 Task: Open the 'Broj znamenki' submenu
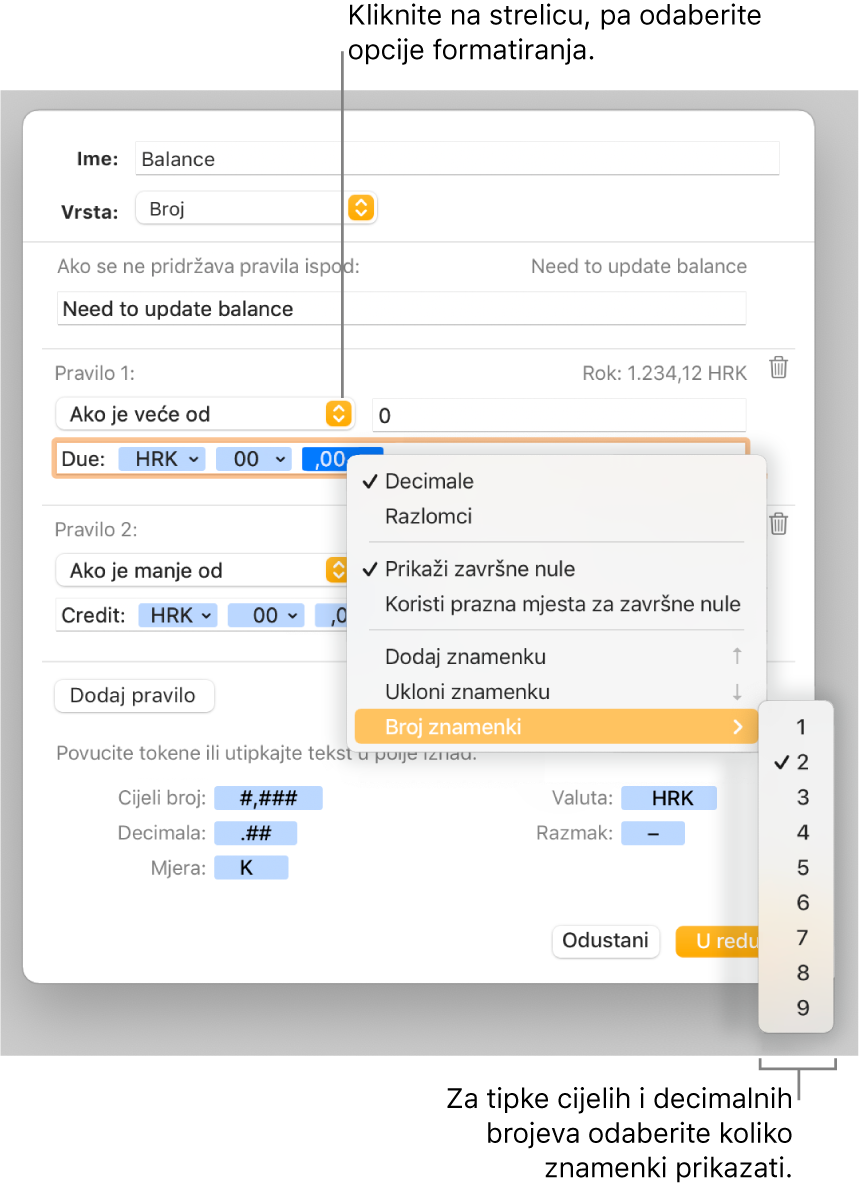[x=557, y=727]
